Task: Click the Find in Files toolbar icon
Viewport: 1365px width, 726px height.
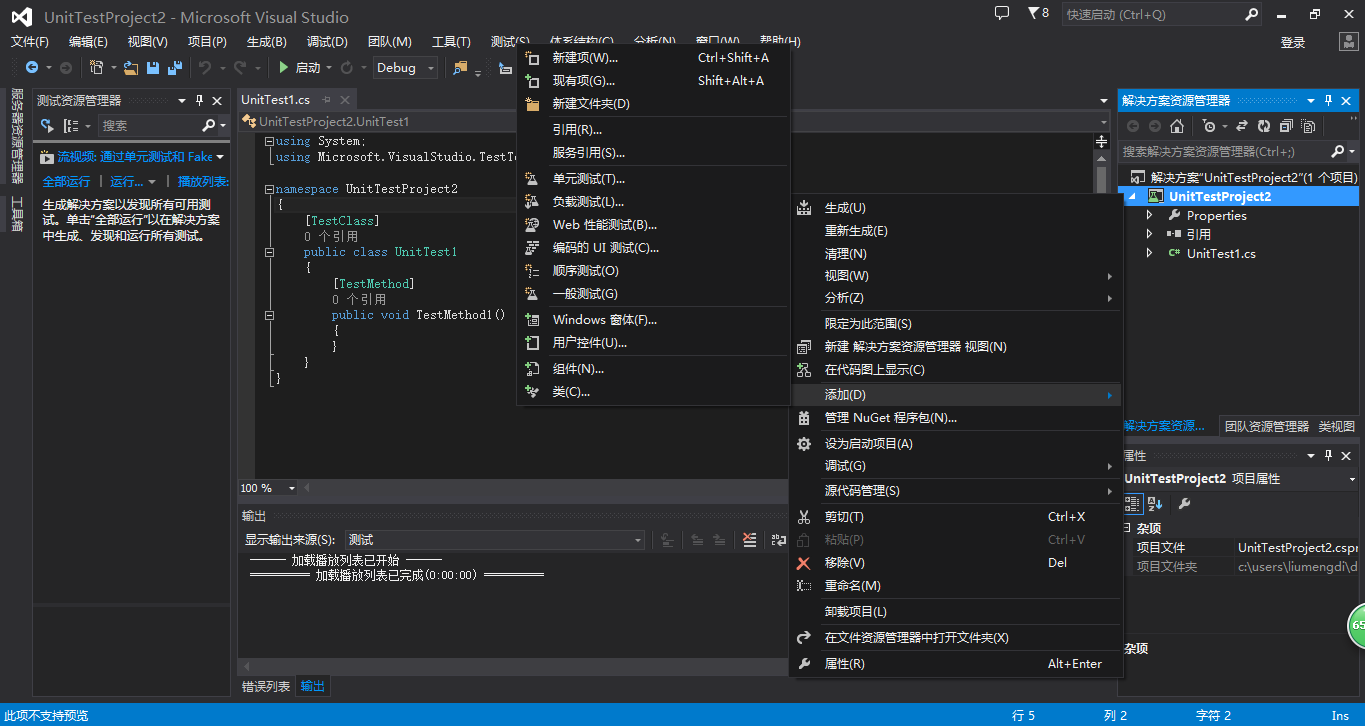Action: click(x=460, y=68)
